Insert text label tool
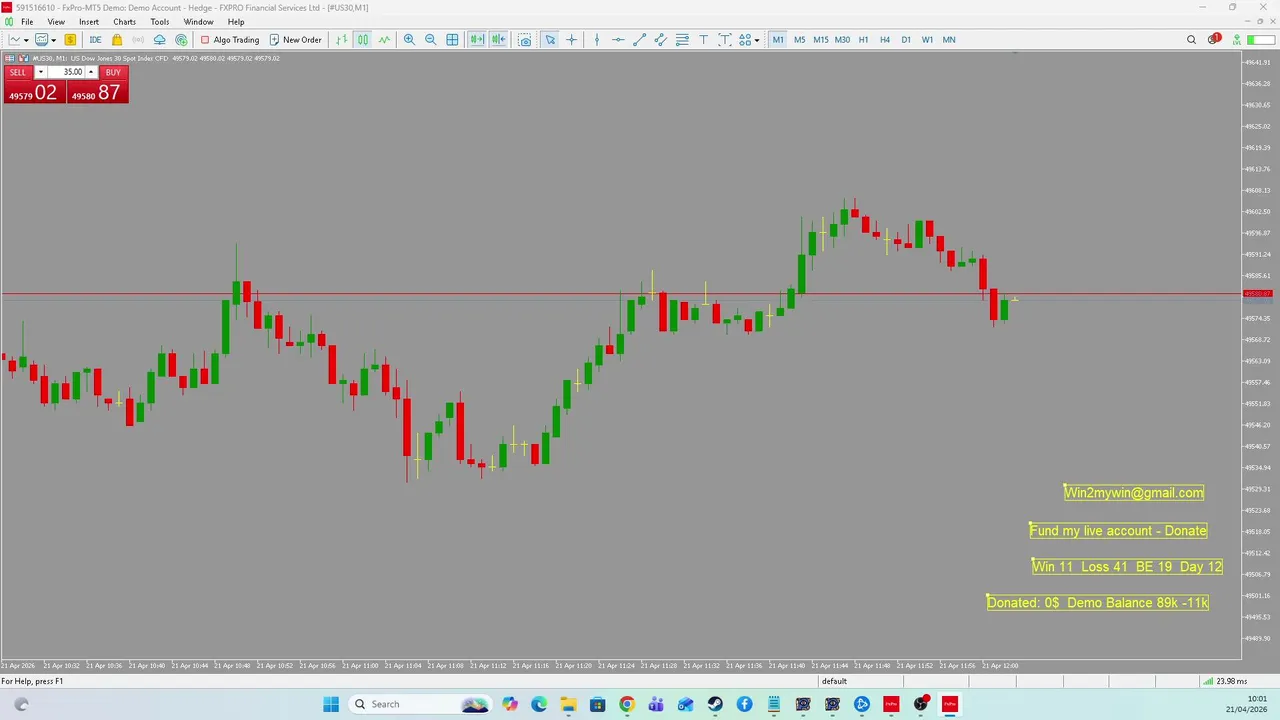Viewport: 1280px width, 720px height. point(725,40)
